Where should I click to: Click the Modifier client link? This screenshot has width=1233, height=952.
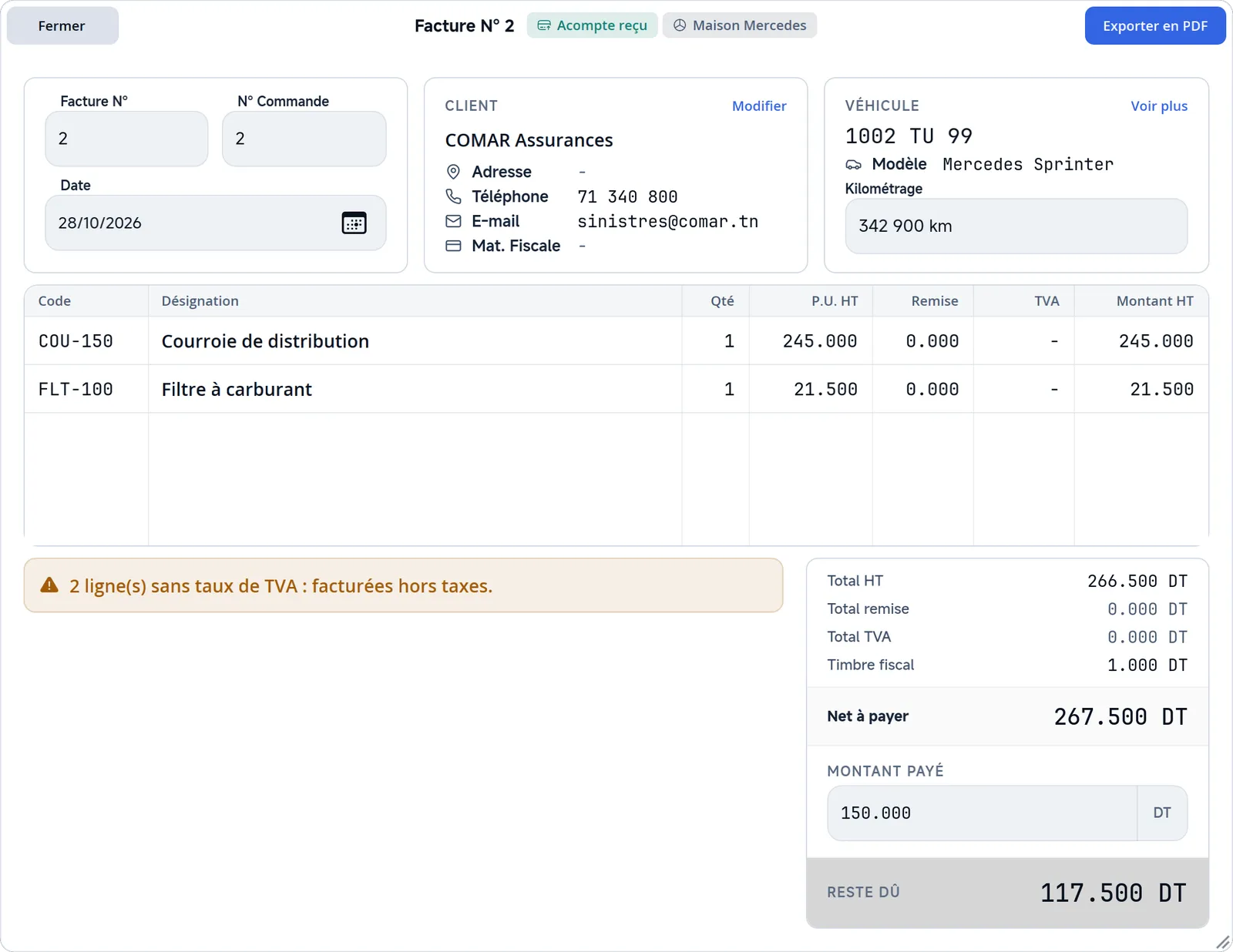[759, 106]
